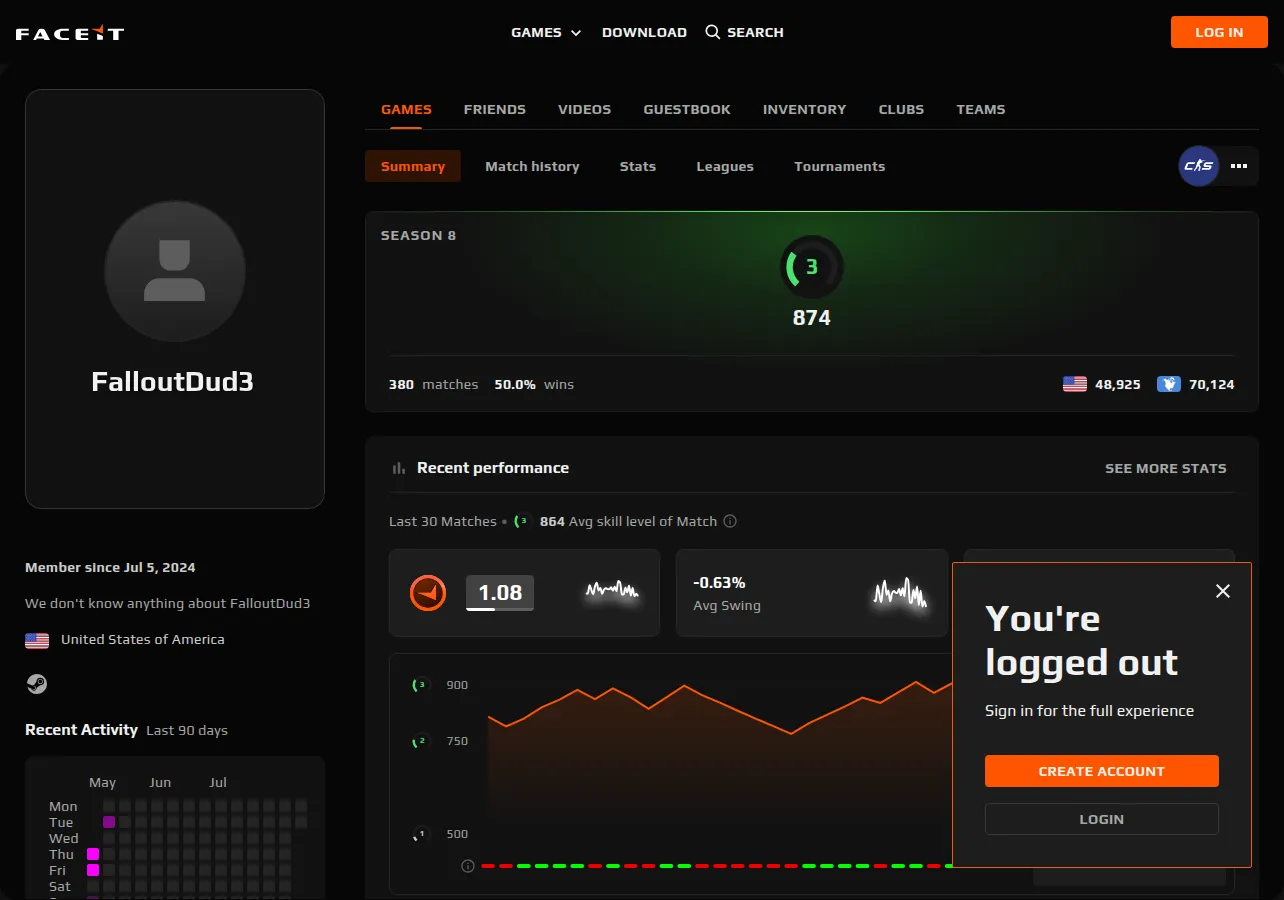The image size is (1284, 900).
Task: Click the level 2 marker at 750
Action: [x=420, y=741]
